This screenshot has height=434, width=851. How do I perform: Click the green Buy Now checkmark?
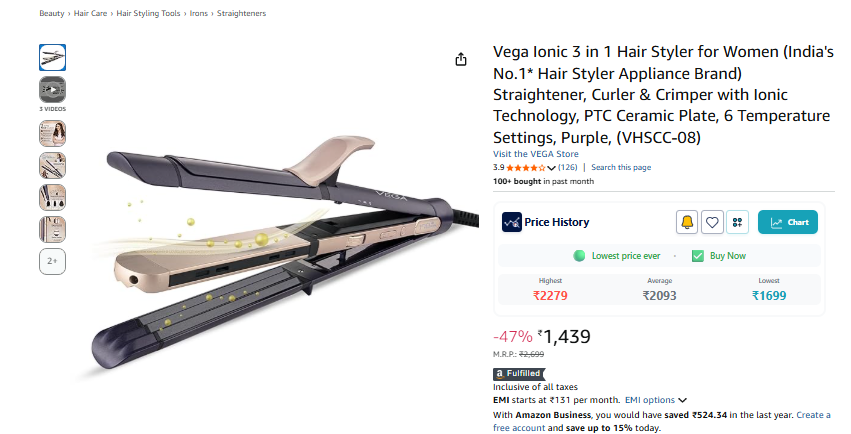(x=698, y=256)
